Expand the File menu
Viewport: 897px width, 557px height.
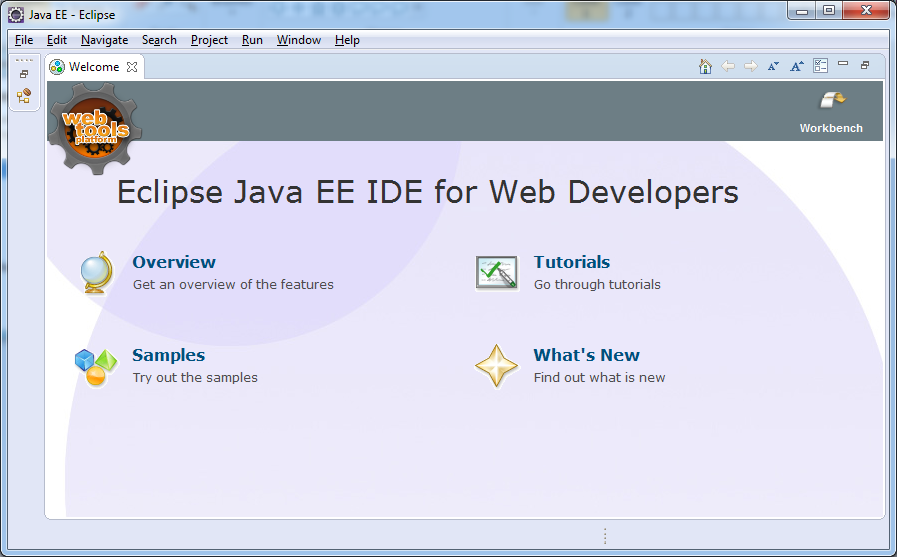coord(24,40)
